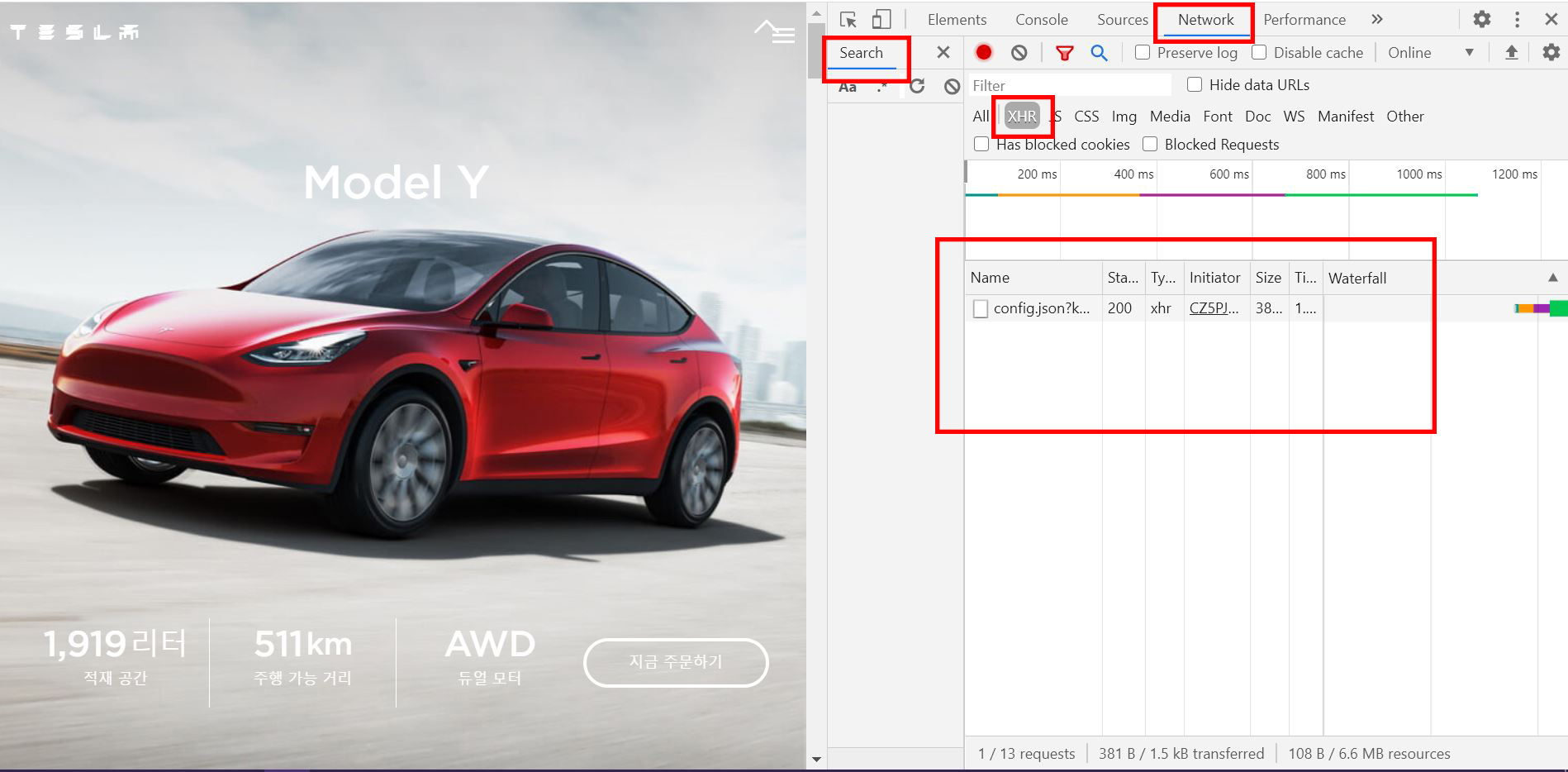Filter requests by CSS type

[1086, 117]
